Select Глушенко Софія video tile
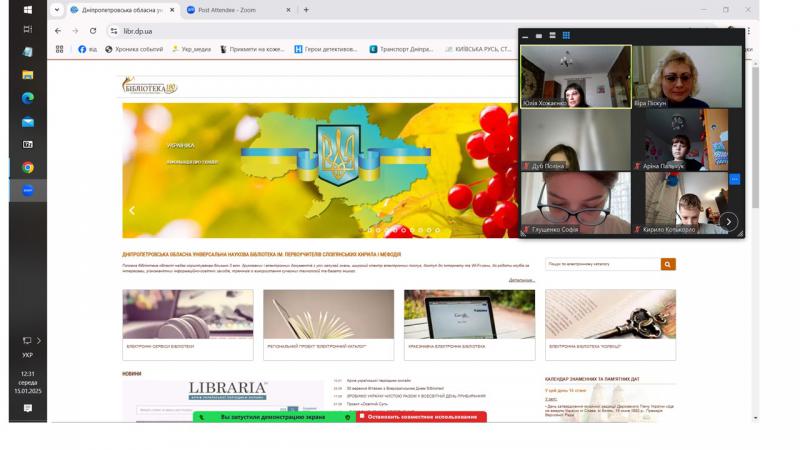800x450 pixels. coord(576,203)
